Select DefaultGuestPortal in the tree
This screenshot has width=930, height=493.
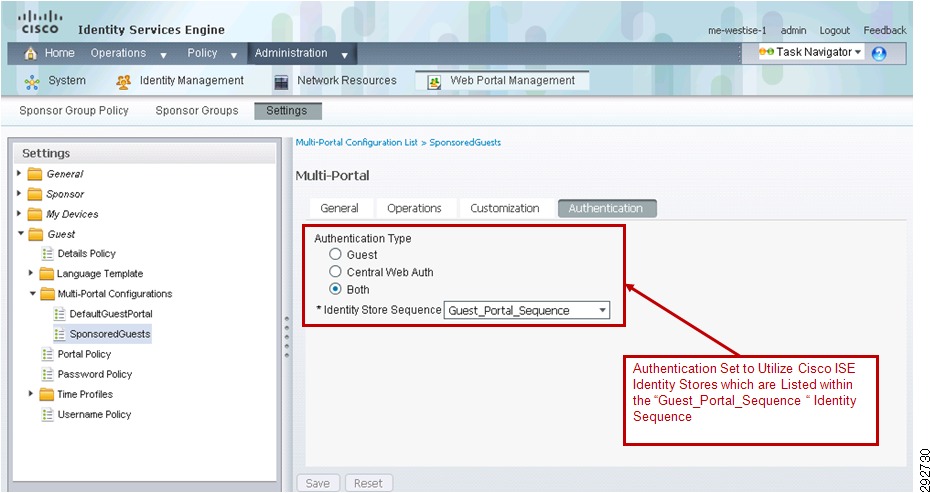point(111,314)
